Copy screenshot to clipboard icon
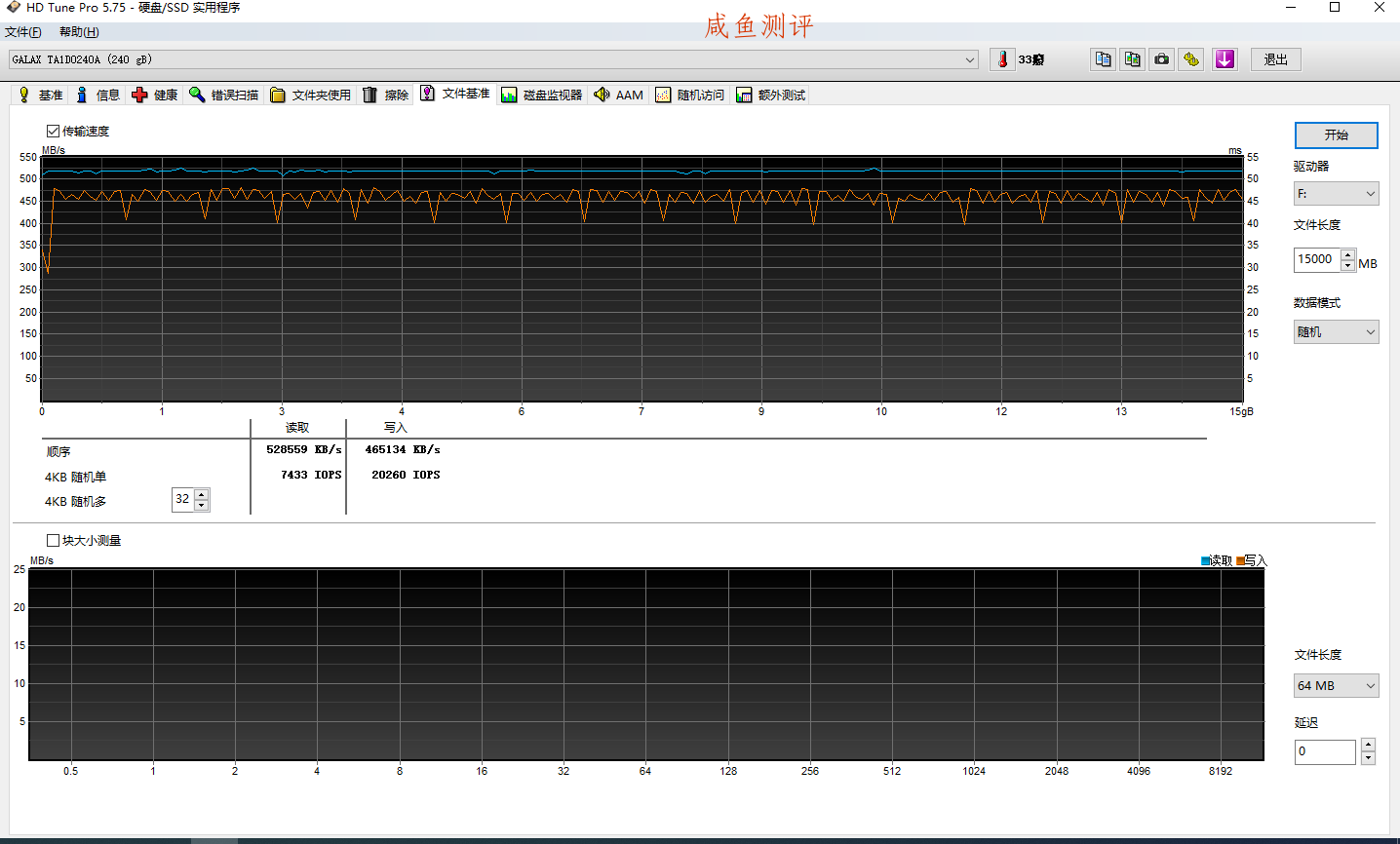Viewport: 1400px width, 844px height. point(1132,59)
